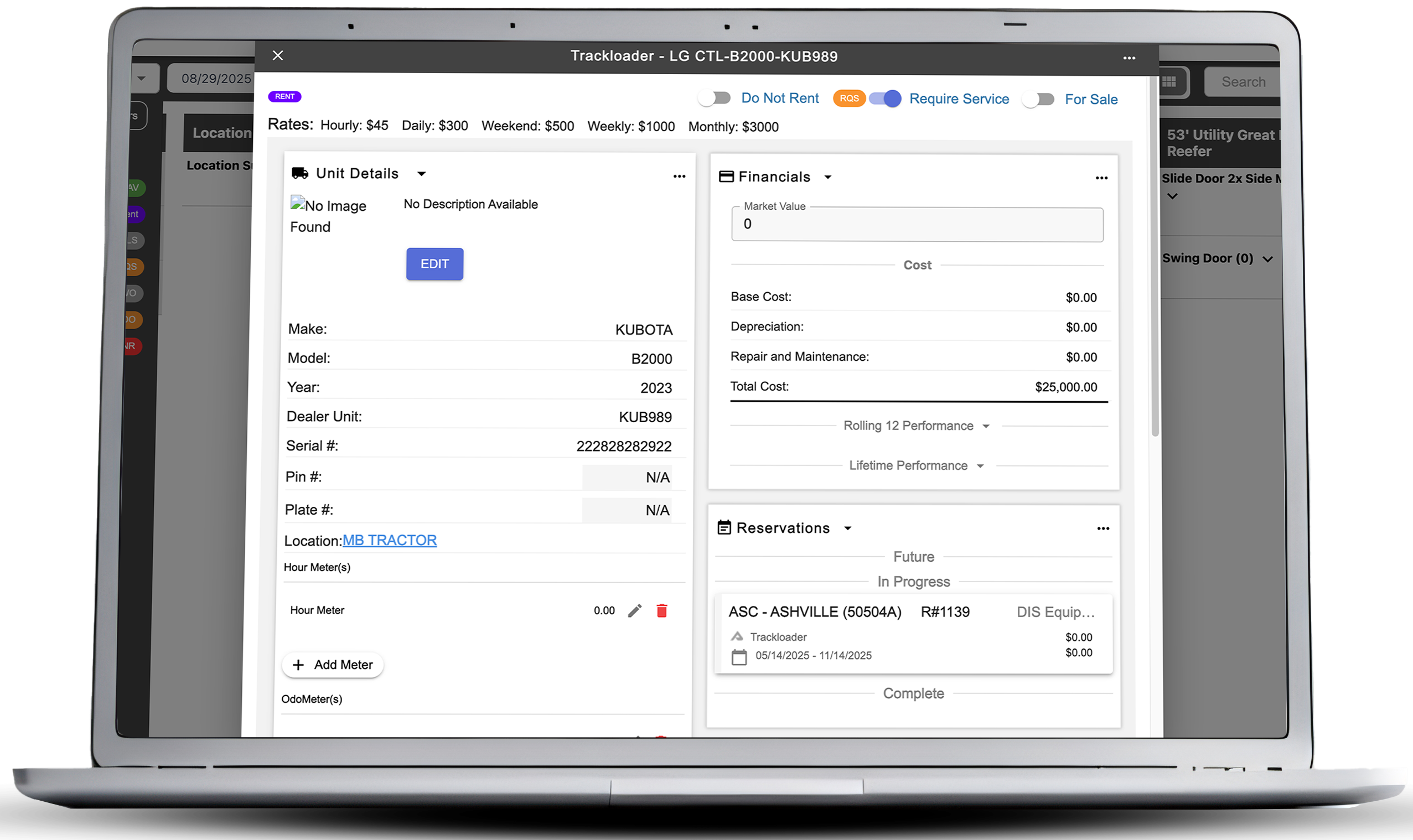Click the grid view icon beside Search
The height and width of the screenshot is (840, 1413).
tap(1169, 82)
